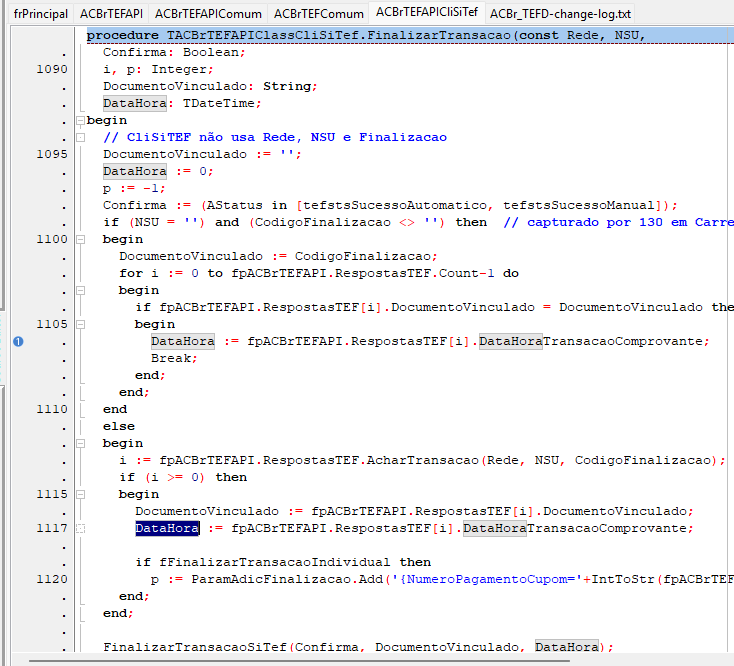Click the 'for i := 0 to' loop line

(x=319, y=273)
